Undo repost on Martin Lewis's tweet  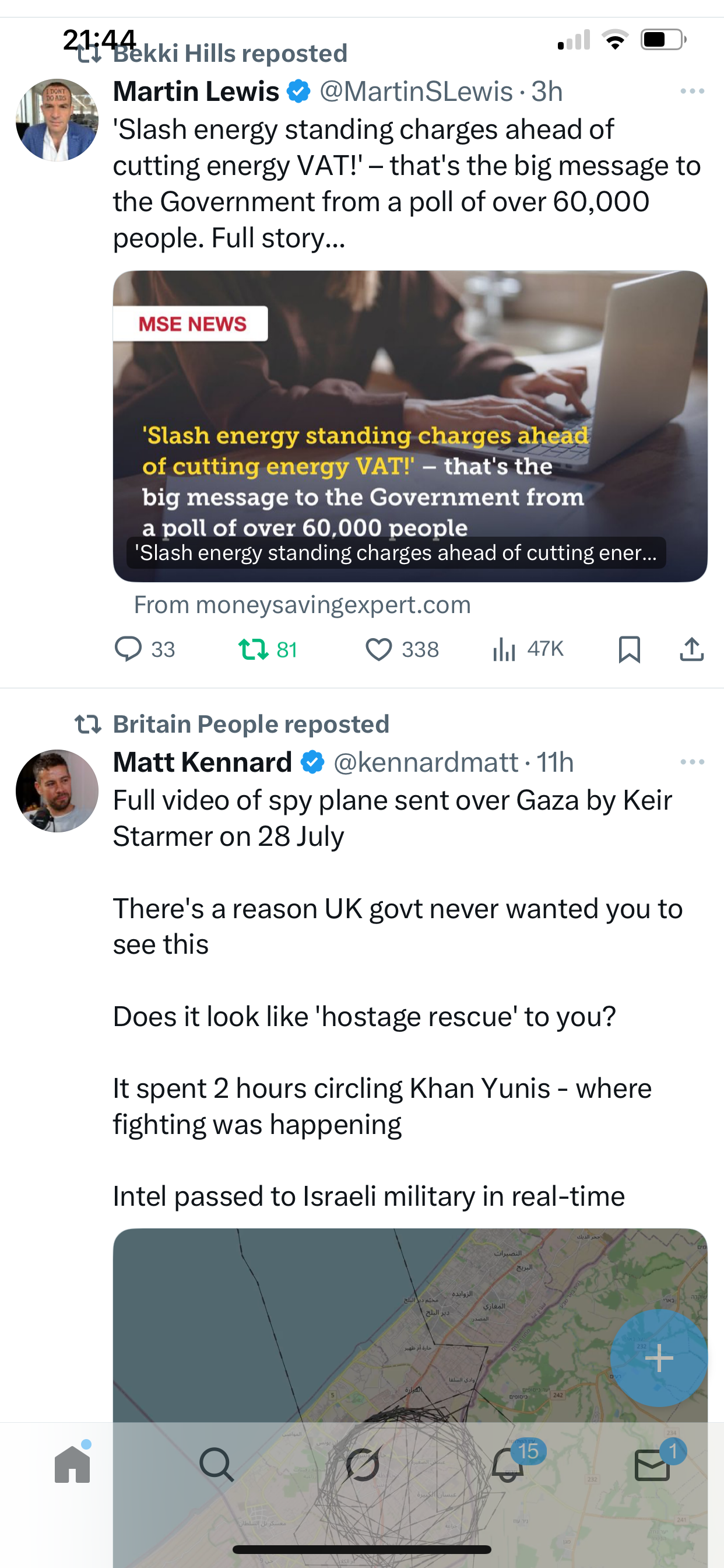(253, 649)
